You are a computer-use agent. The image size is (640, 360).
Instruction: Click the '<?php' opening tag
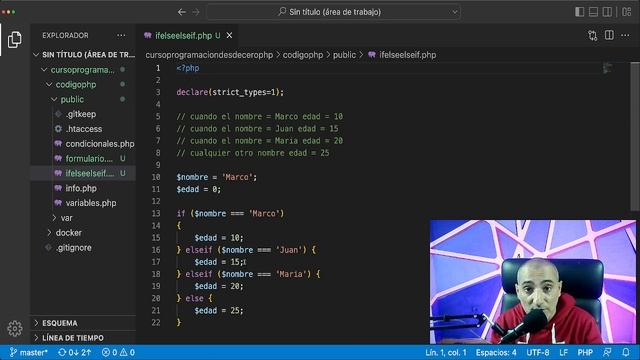[x=188, y=68]
